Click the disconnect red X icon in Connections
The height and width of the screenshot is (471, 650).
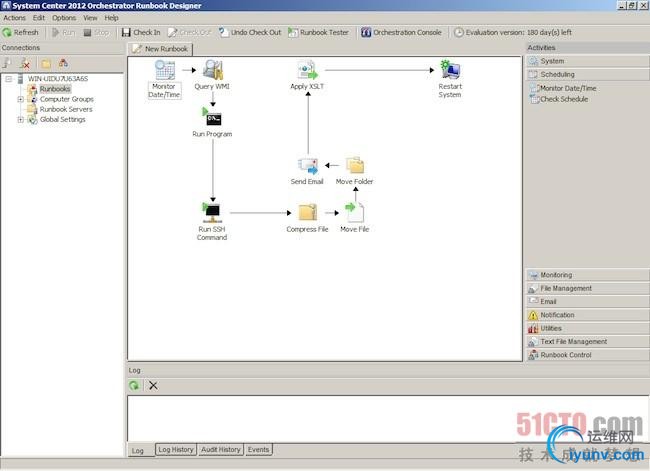coord(26,63)
